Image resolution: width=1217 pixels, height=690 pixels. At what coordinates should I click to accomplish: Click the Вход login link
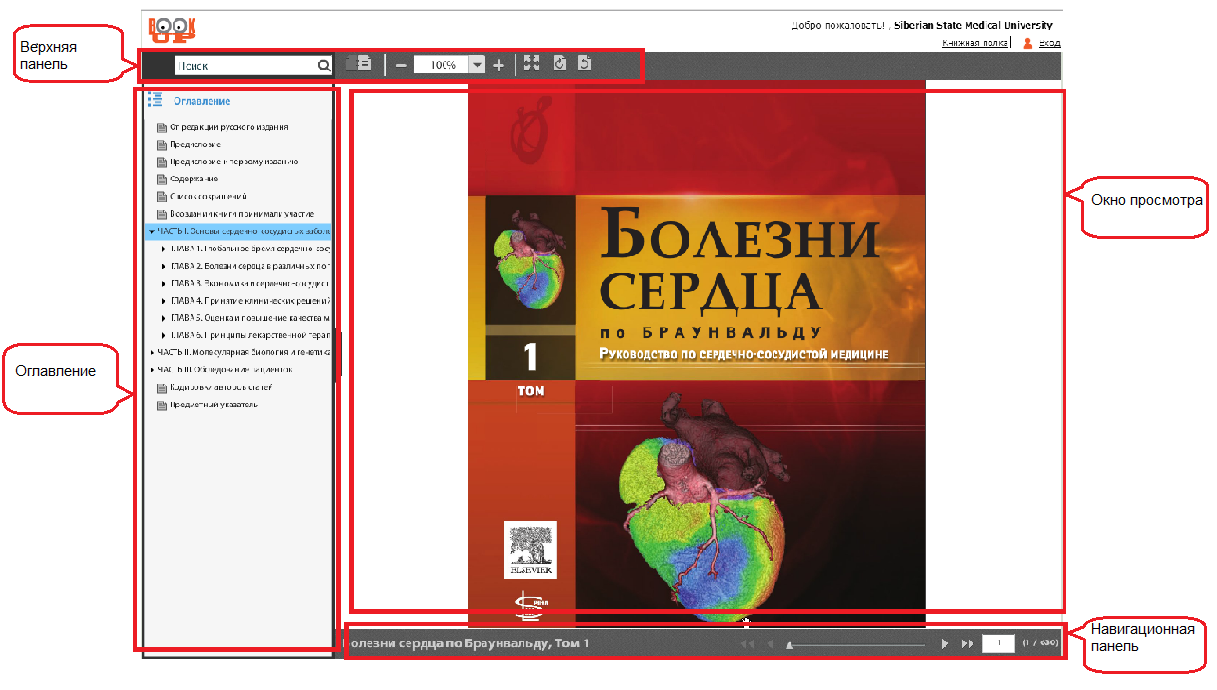coord(1049,43)
